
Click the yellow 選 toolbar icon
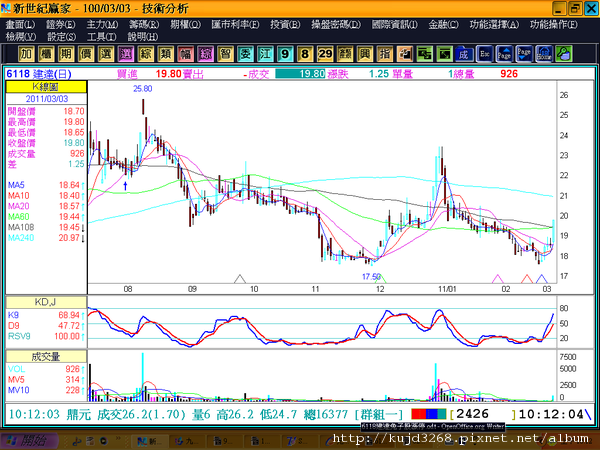pos(106,54)
